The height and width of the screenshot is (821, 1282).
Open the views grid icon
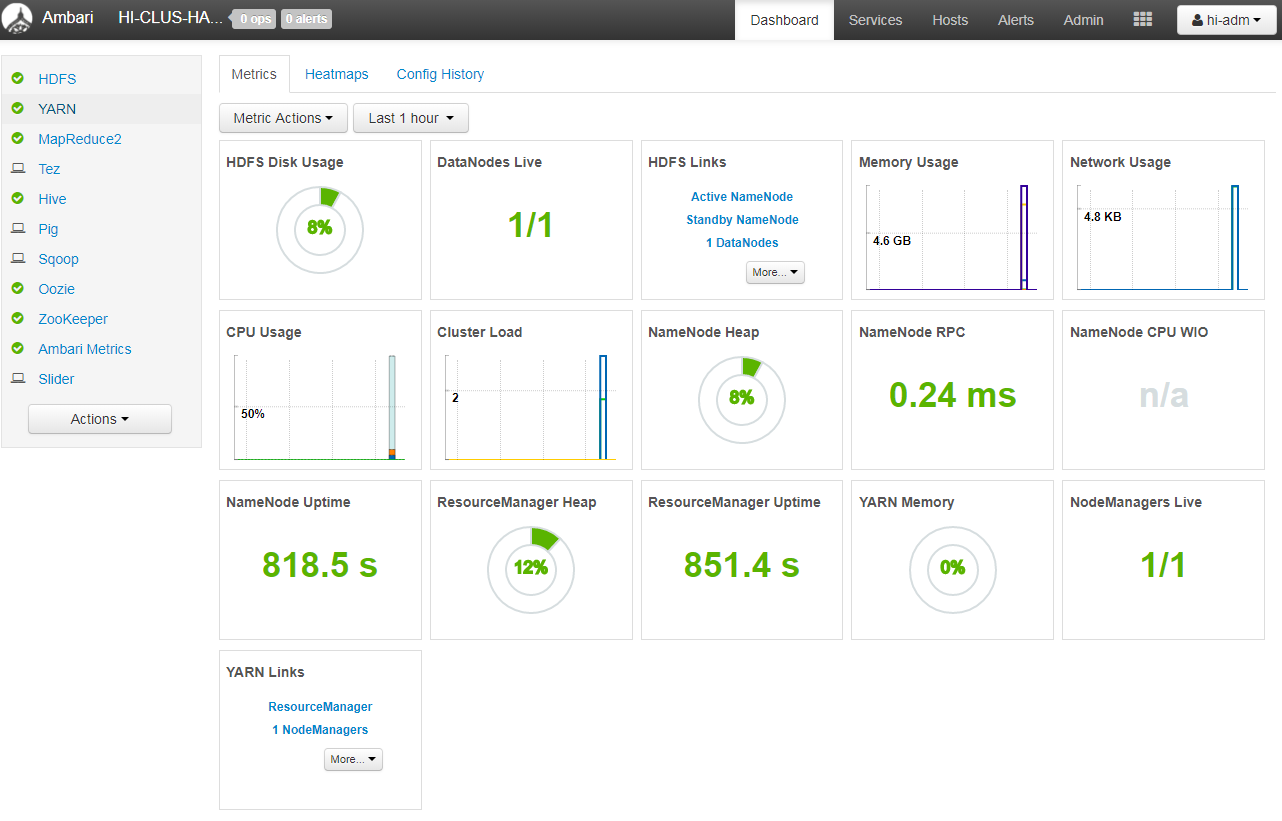tap(1142, 20)
